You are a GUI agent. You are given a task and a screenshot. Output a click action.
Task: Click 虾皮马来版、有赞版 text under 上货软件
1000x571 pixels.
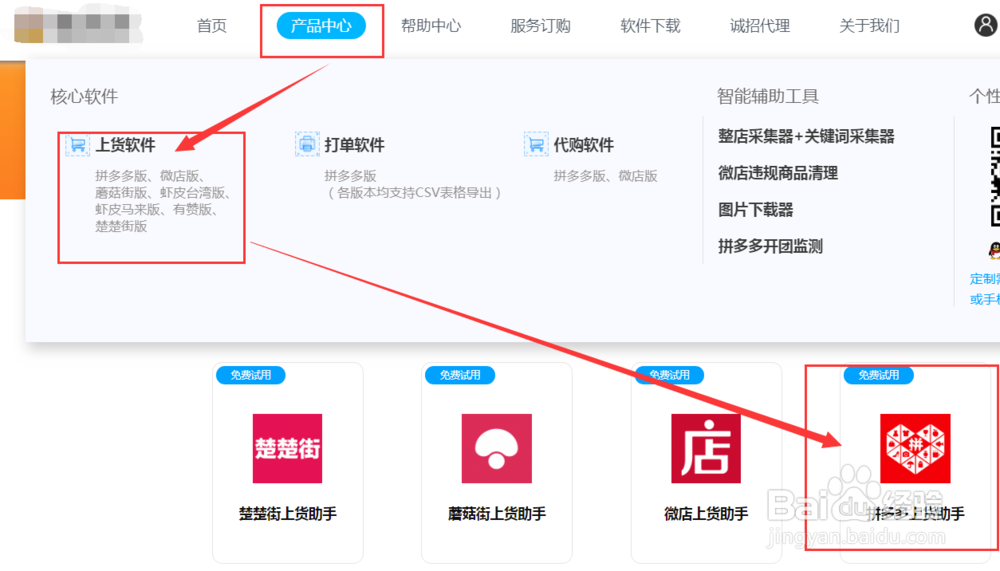pyautogui.click(x=156, y=209)
